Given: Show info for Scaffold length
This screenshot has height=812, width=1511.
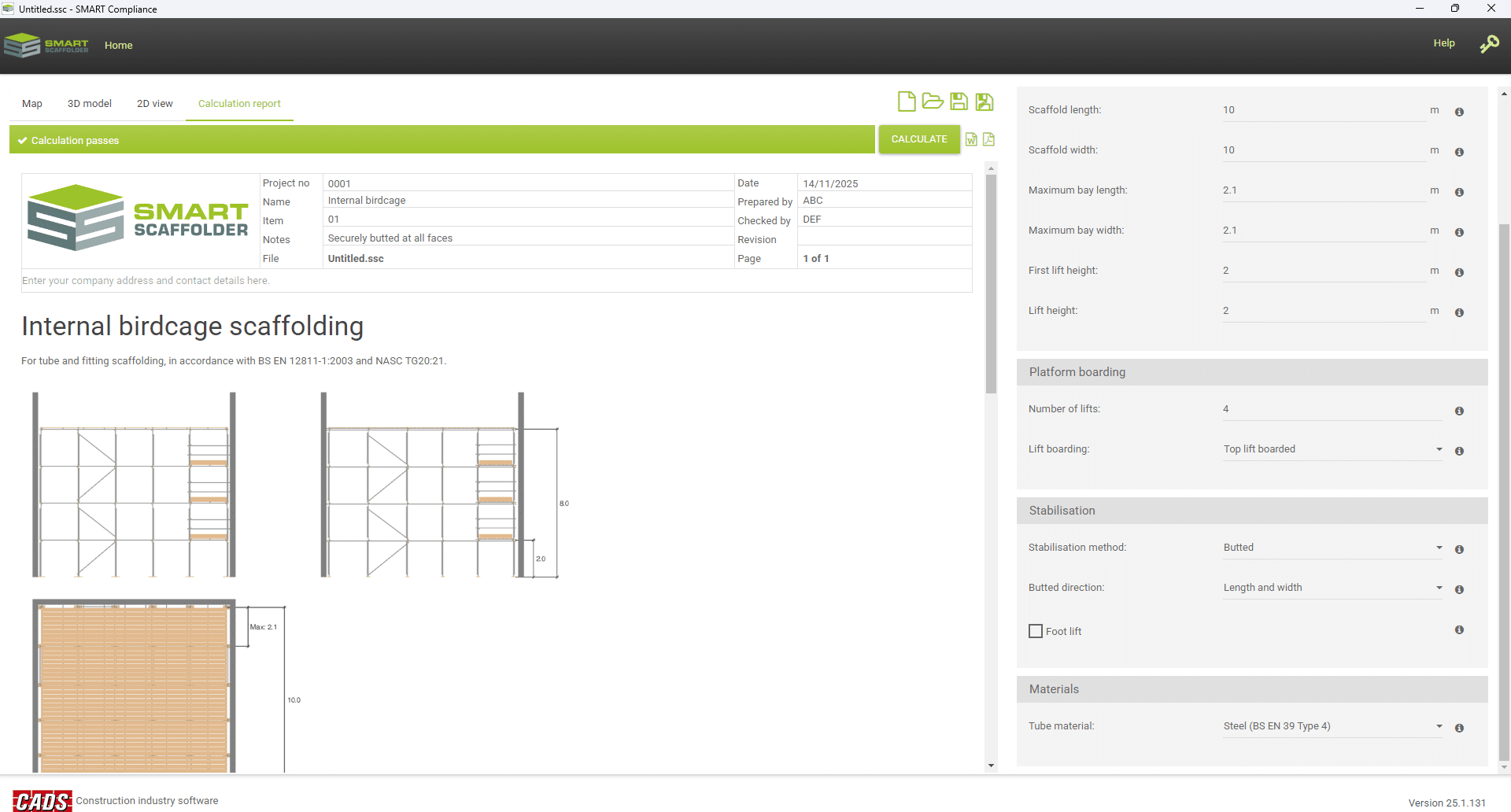Looking at the screenshot, I should [x=1459, y=112].
